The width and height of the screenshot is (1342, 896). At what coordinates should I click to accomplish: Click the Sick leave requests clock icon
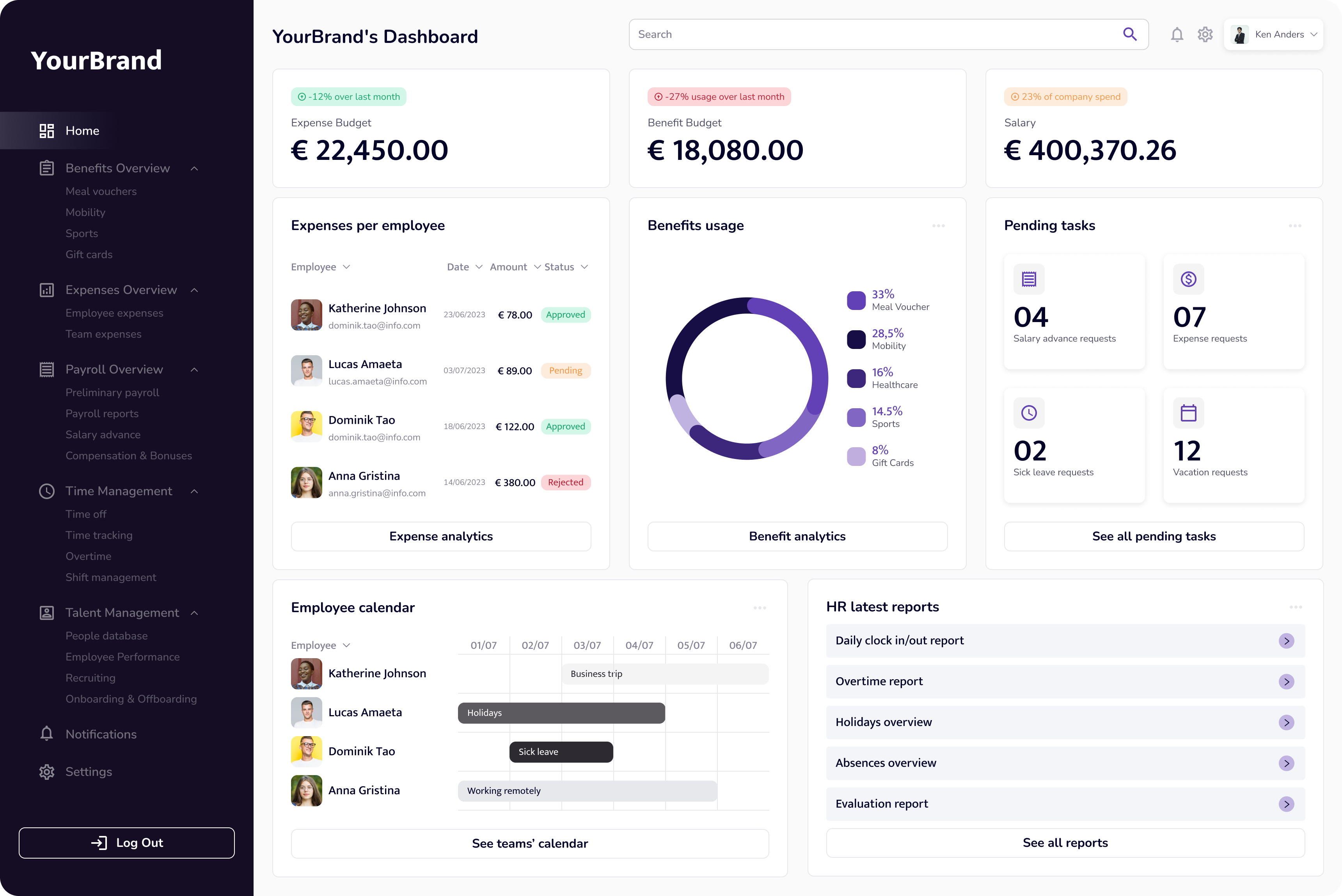1029,413
